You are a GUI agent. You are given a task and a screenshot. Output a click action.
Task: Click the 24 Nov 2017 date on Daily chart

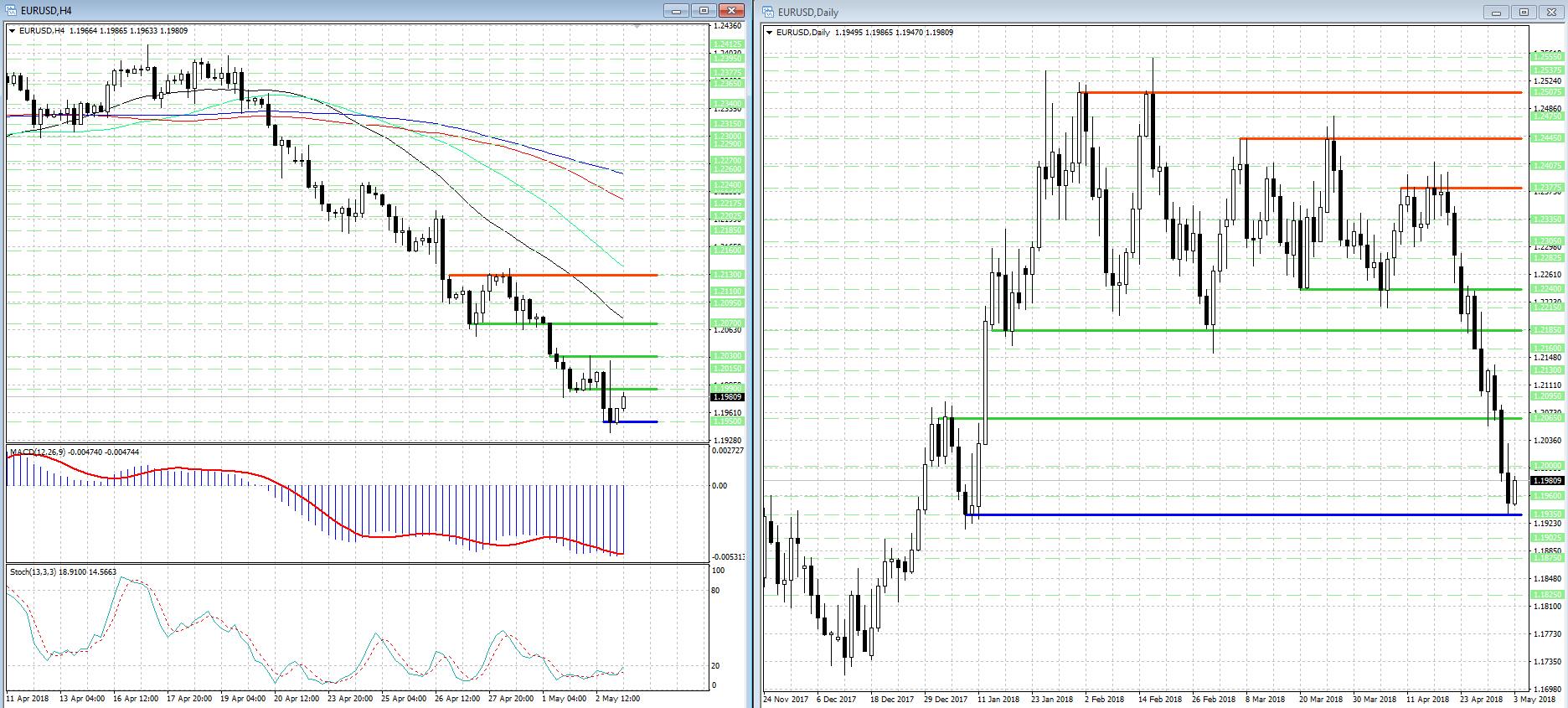pyautogui.click(x=786, y=700)
